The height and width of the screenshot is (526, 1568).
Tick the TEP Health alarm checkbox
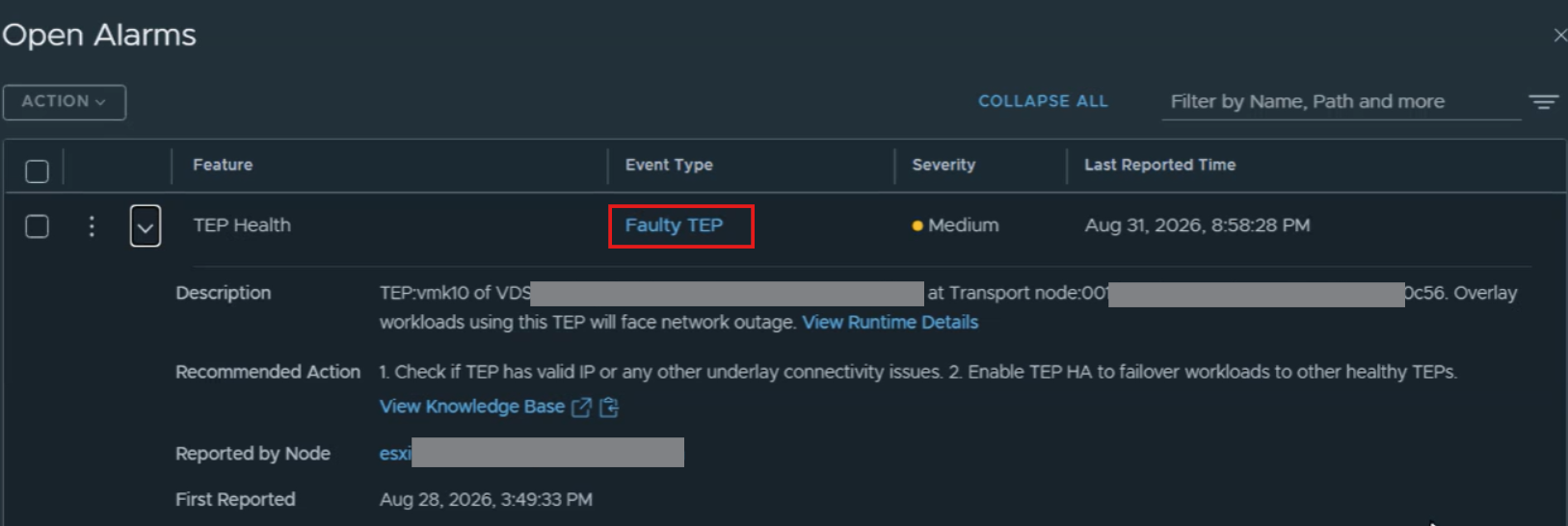[37, 226]
